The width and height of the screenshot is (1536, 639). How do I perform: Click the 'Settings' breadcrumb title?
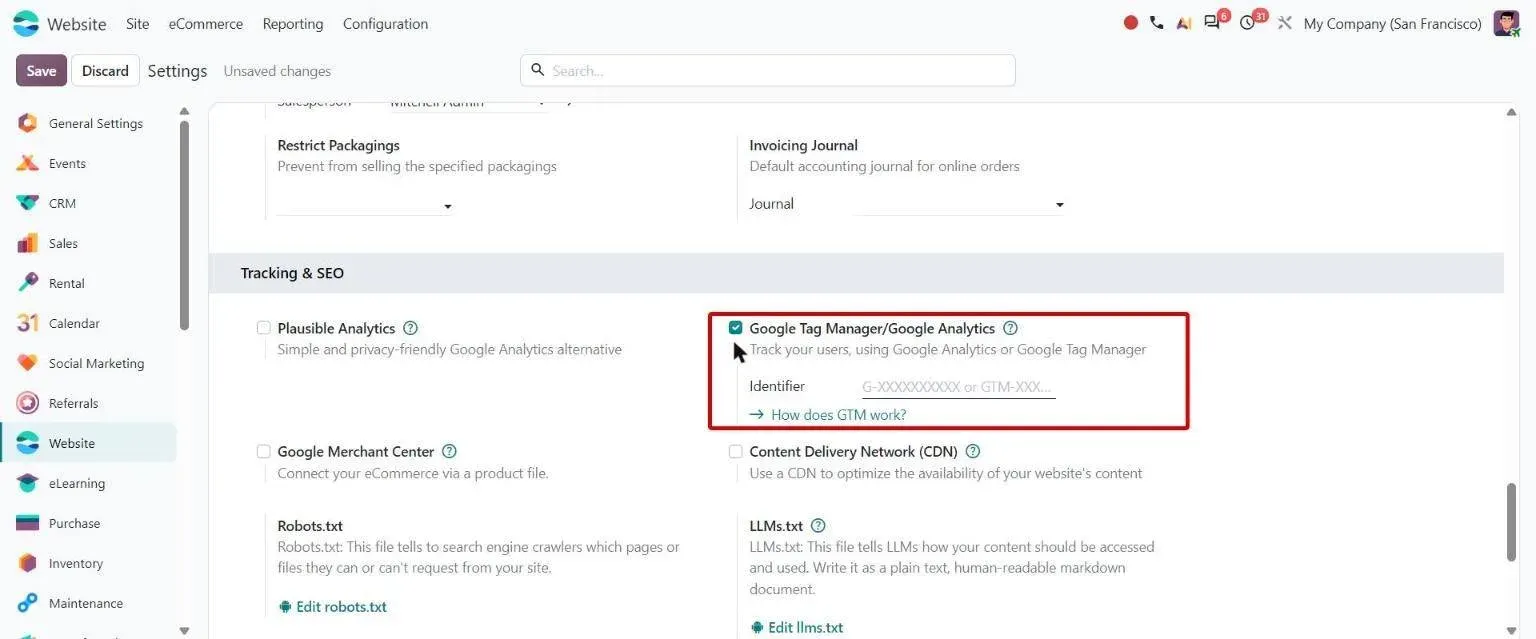pyautogui.click(x=177, y=71)
